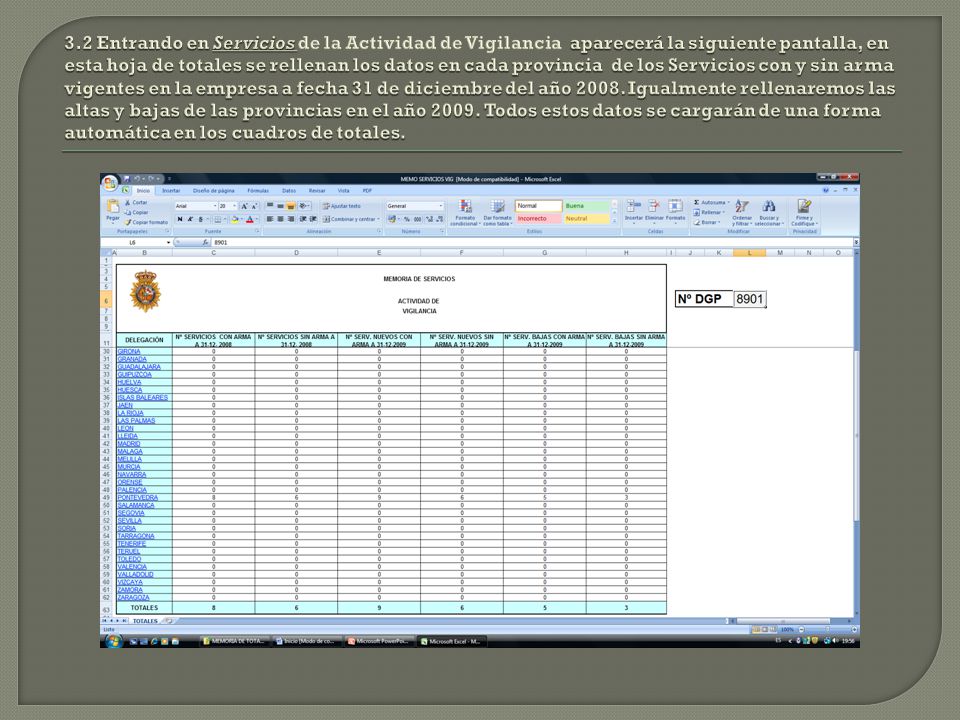Viewport: 960px width, 720px height.
Task: Switch to the Insertar ribbon tab
Action: pos(171,191)
